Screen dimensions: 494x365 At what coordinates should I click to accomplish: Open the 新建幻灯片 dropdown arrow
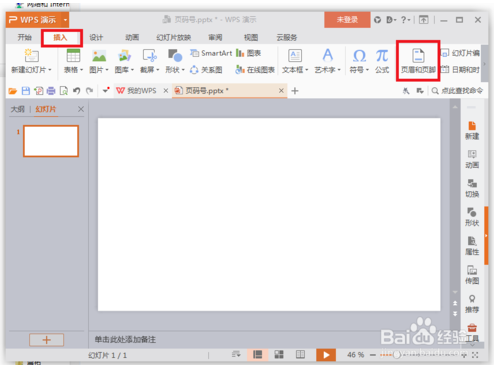point(50,70)
